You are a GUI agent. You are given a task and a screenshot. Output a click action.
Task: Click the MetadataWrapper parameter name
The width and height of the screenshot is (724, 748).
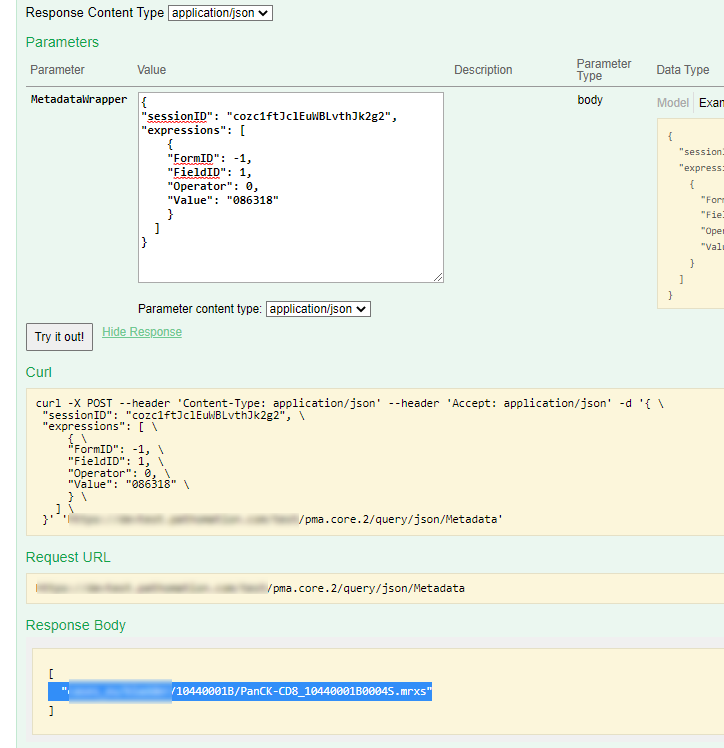79,100
